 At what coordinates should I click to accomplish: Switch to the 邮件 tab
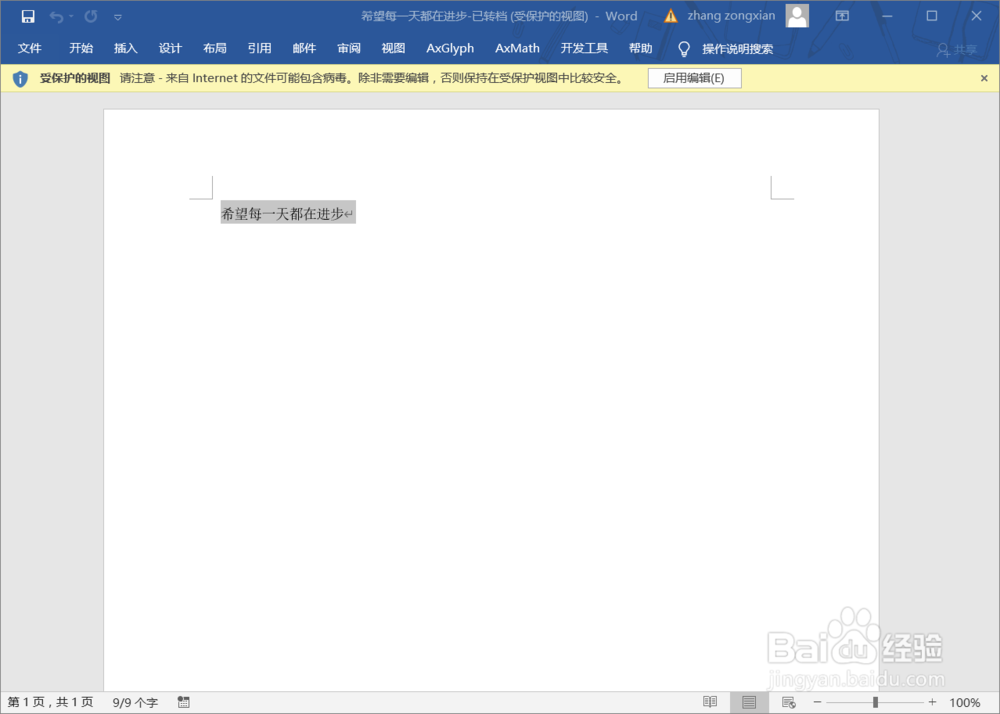304,48
